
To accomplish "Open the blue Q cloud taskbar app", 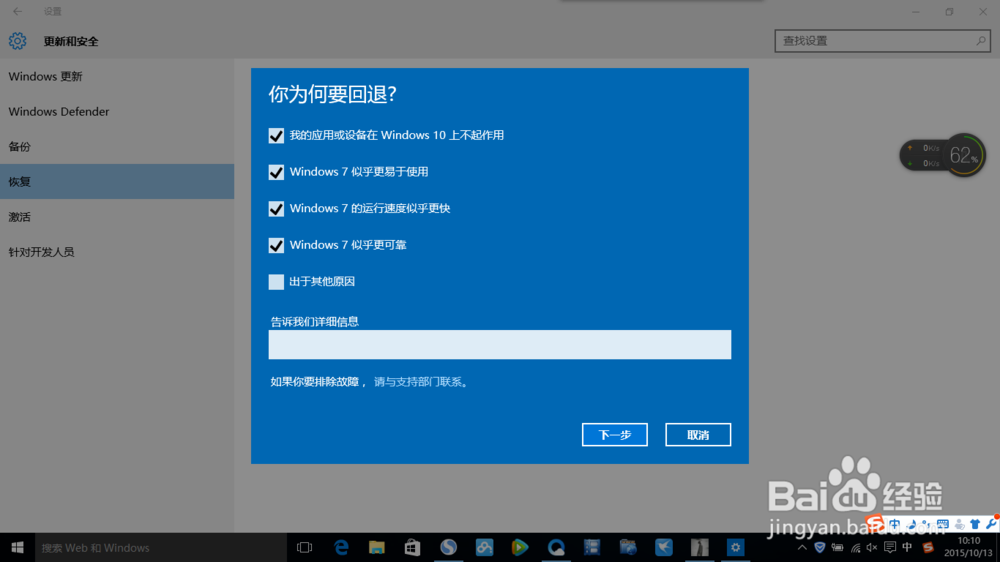I will coord(556,548).
